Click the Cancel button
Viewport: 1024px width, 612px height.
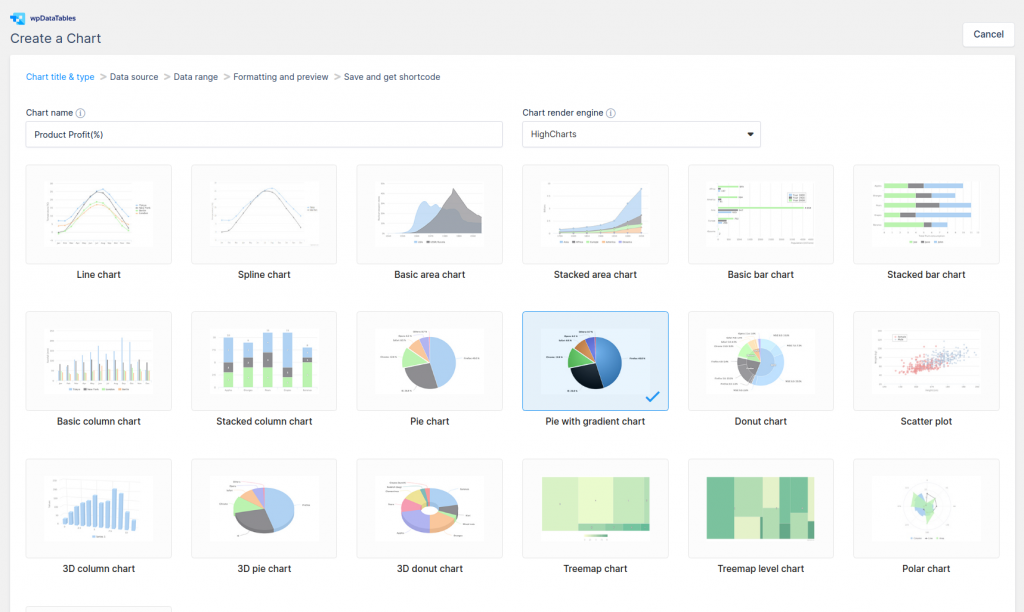[988, 33]
